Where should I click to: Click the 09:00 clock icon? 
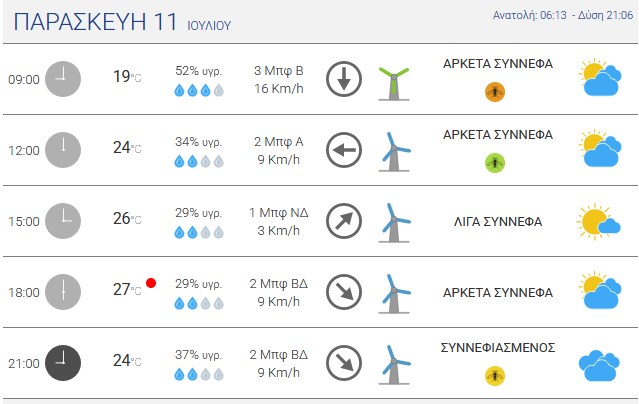[63, 79]
